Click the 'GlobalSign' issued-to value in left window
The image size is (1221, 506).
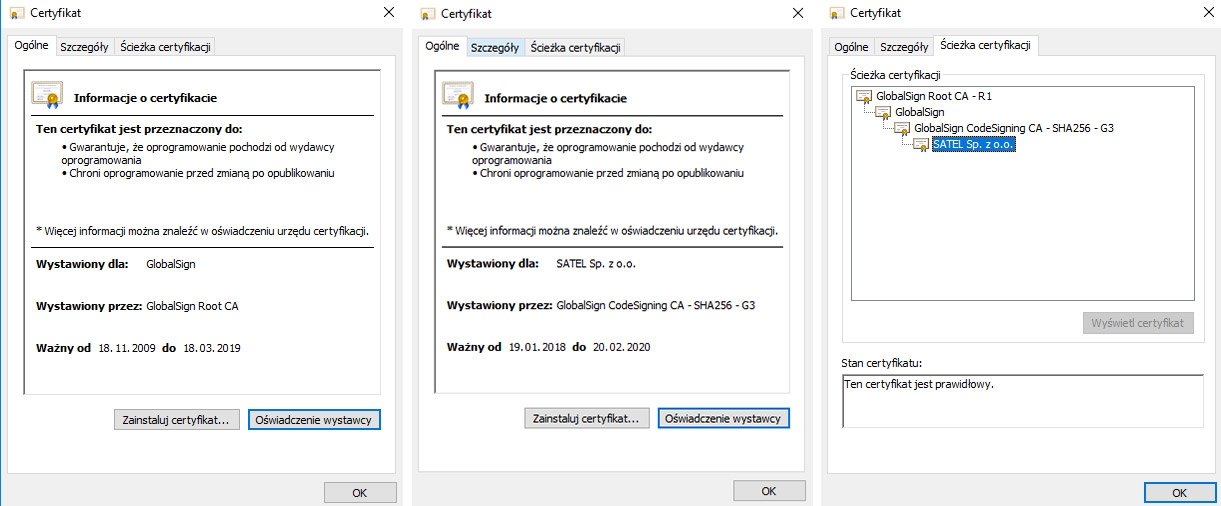pos(171,264)
